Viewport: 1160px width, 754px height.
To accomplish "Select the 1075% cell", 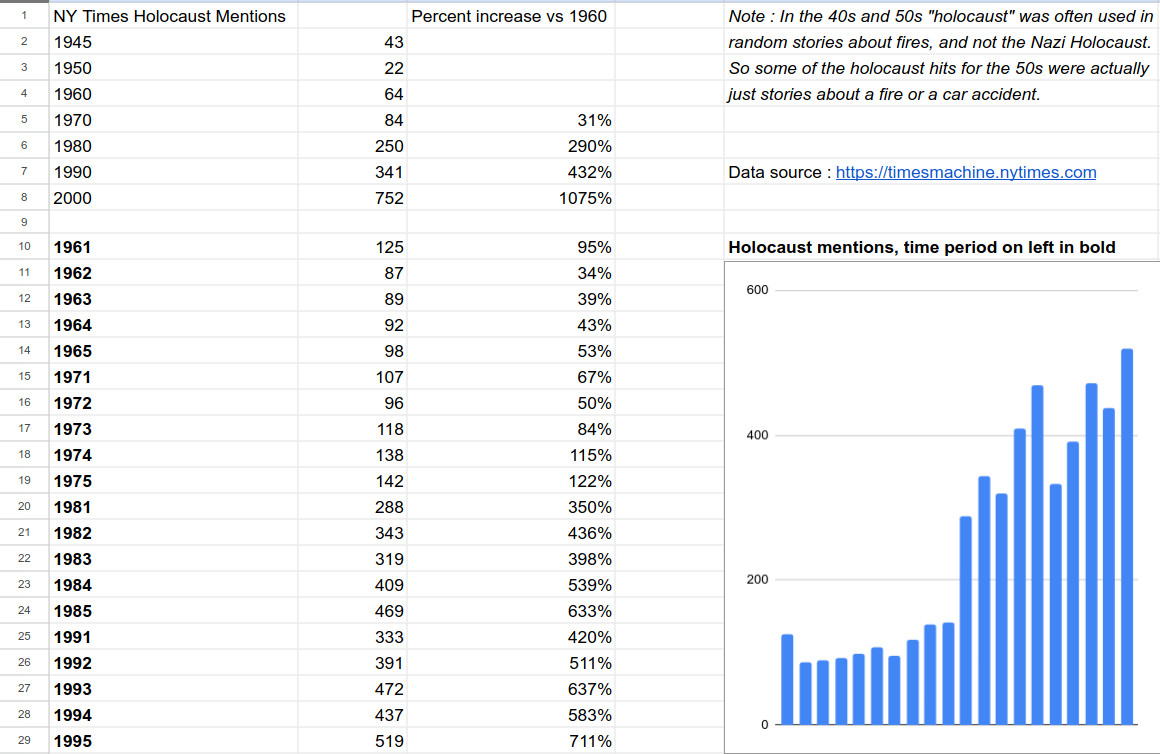I will (511, 198).
